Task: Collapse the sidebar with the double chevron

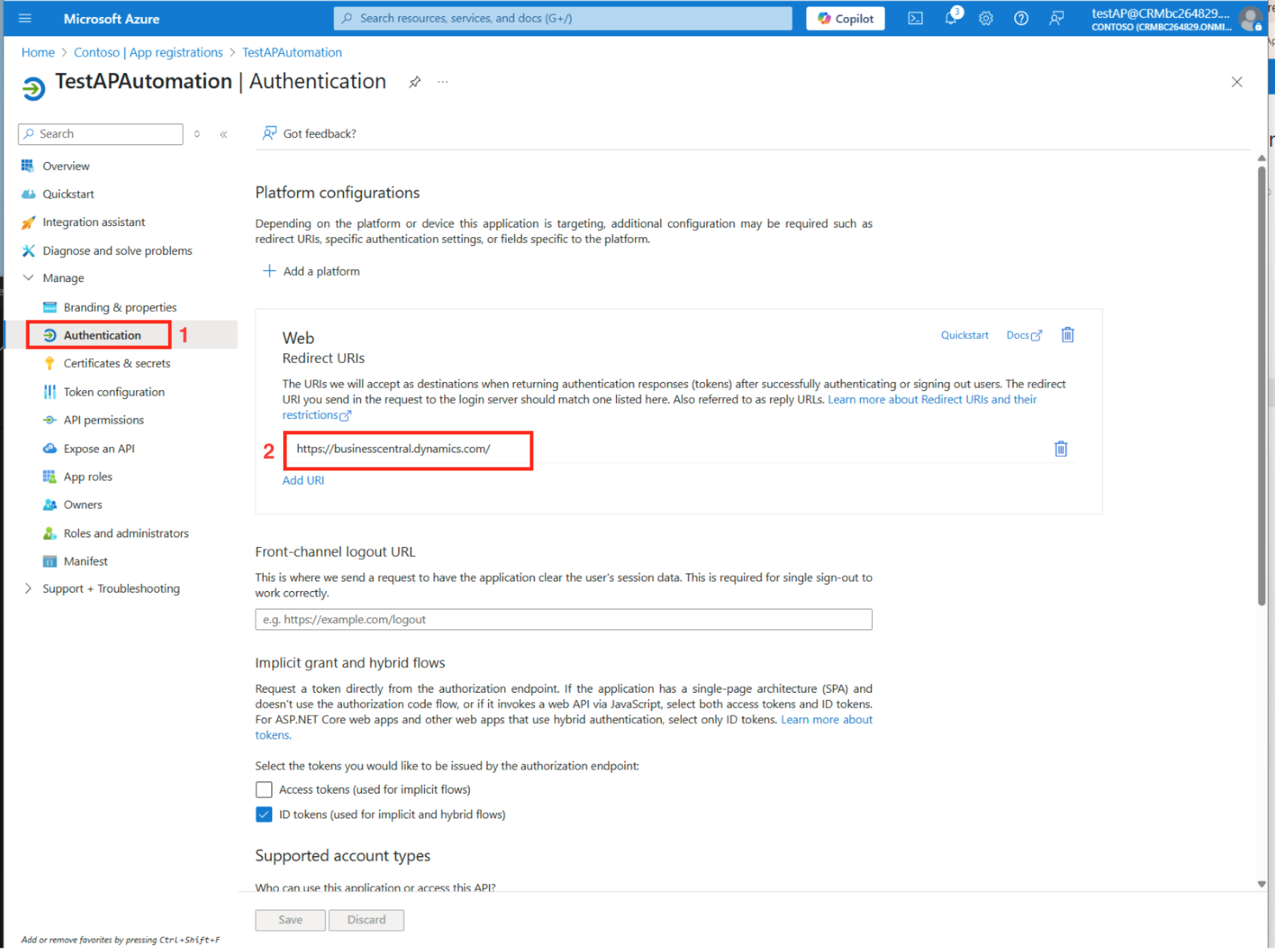Action: tap(223, 134)
